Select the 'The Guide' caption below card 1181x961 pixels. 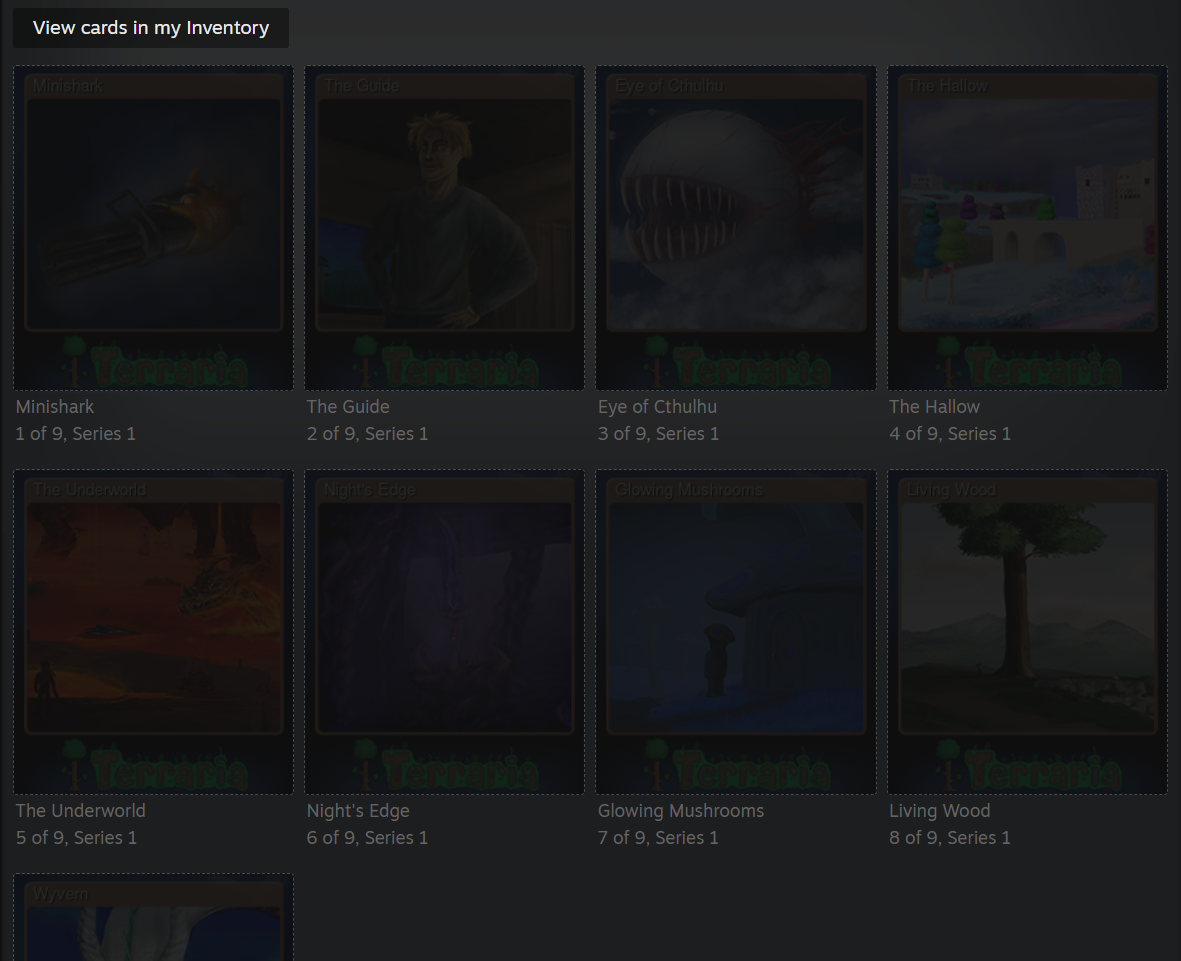click(348, 407)
